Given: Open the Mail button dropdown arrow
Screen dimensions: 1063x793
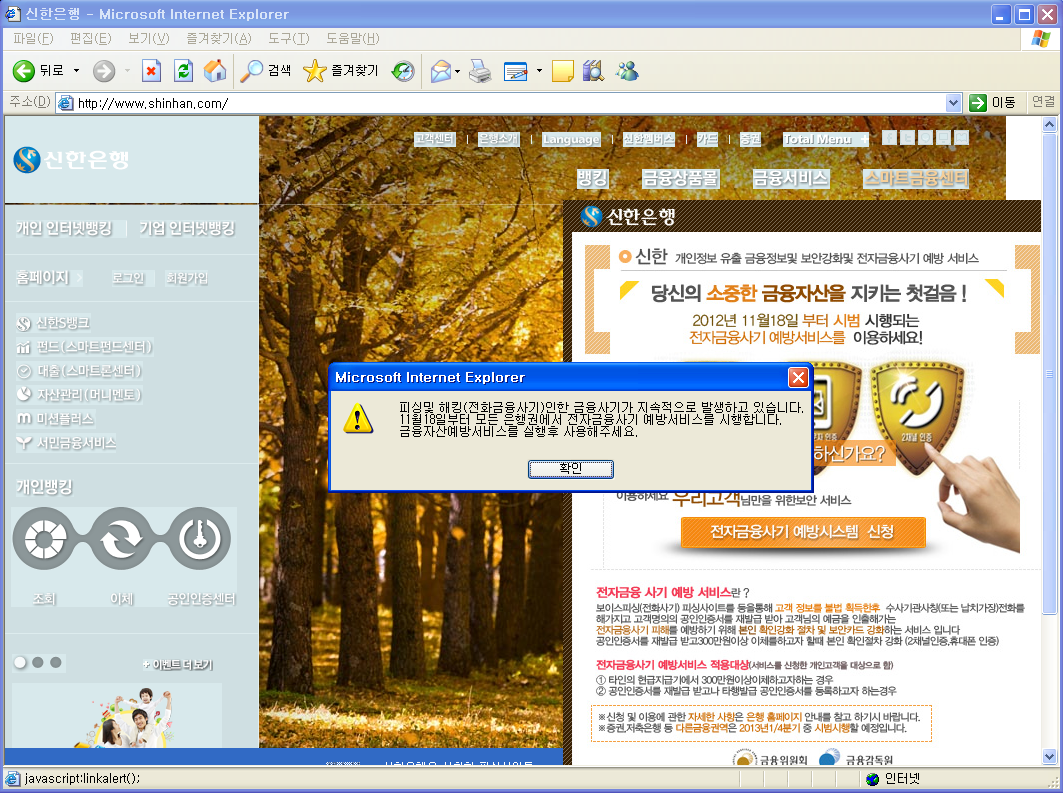Looking at the screenshot, I should 458,70.
